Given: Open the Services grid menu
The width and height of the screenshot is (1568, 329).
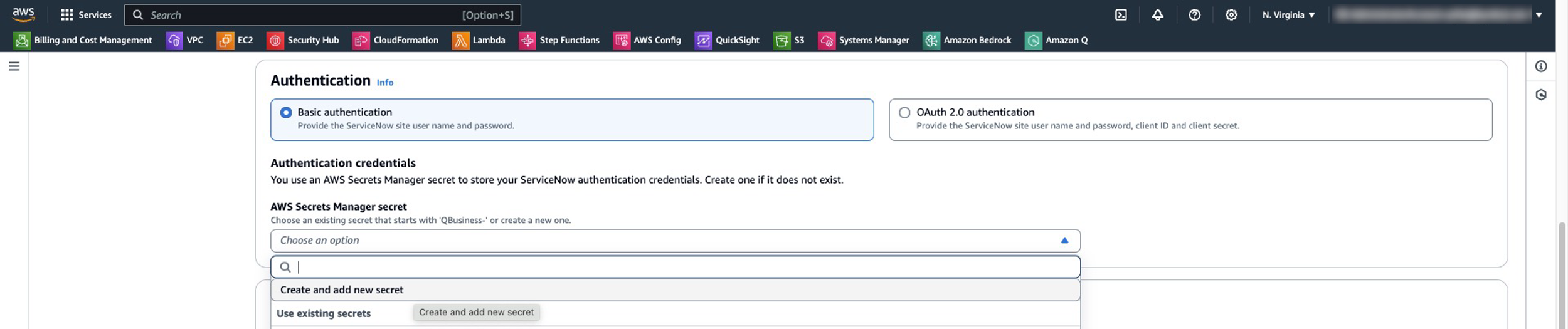Looking at the screenshot, I should (86, 14).
